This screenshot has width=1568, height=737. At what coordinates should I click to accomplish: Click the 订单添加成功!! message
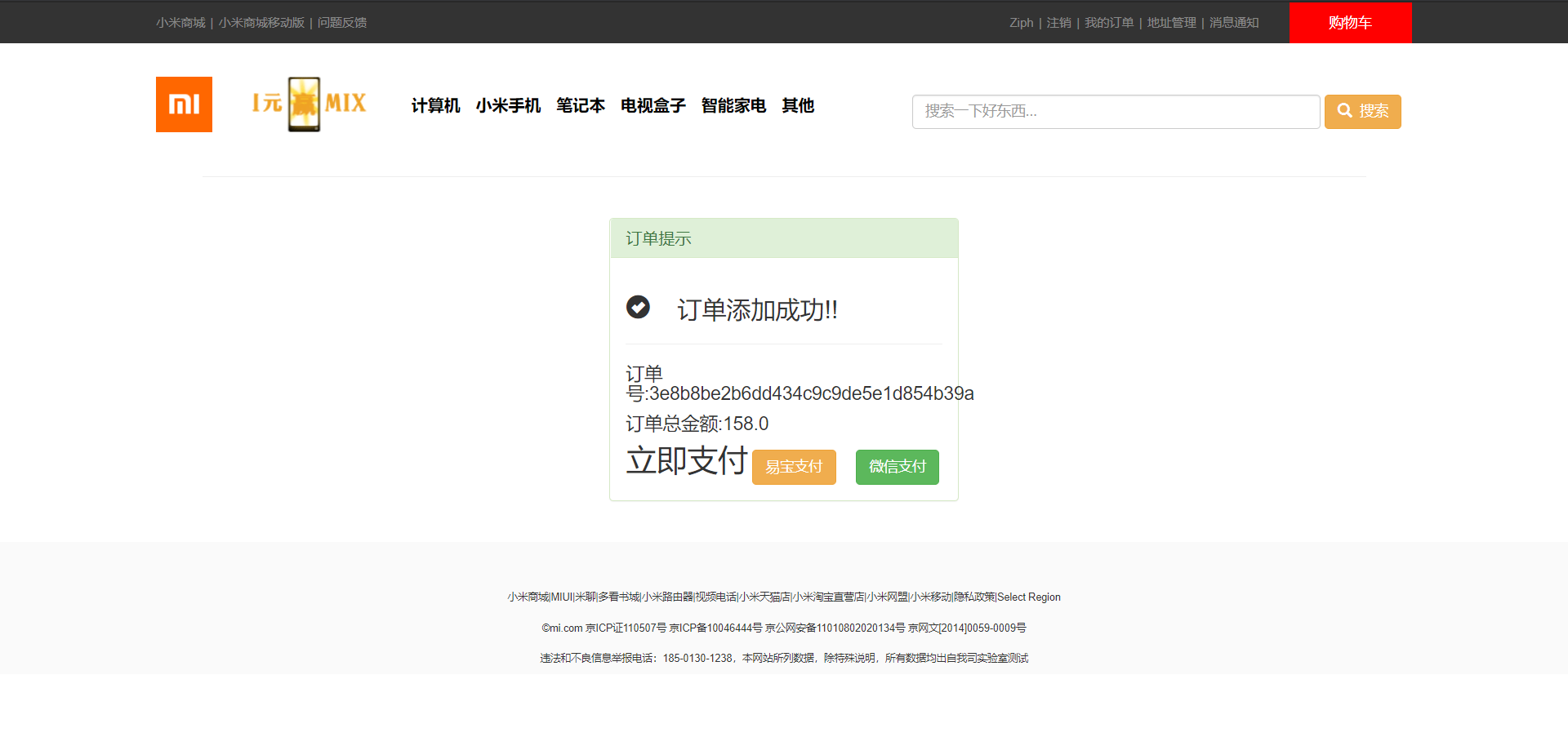point(757,310)
